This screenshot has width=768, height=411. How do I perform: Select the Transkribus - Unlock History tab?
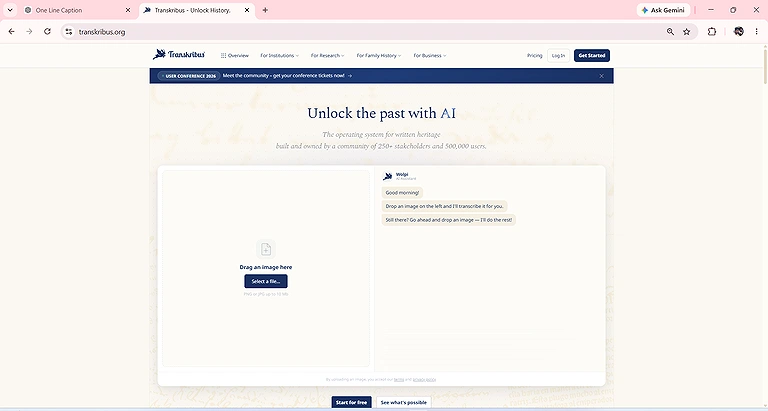click(197, 10)
